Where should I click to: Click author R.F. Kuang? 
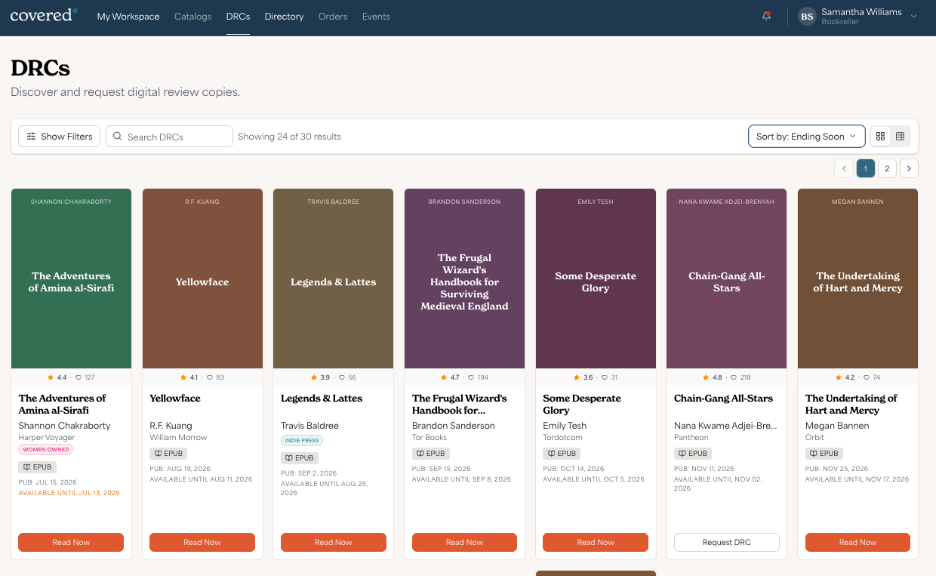(x=171, y=426)
